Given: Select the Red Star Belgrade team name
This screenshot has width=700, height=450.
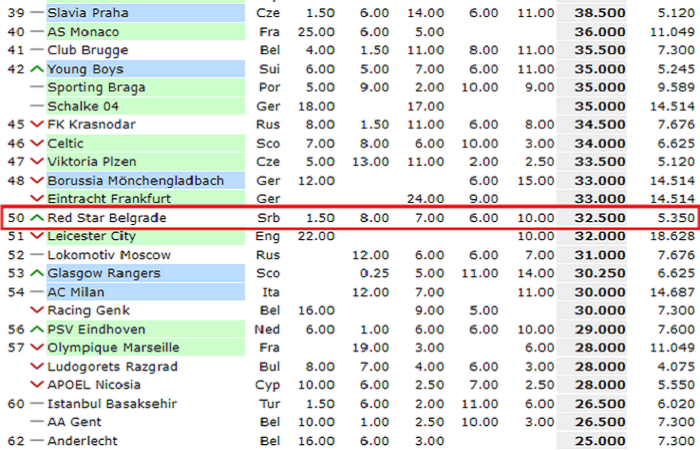Looking at the screenshot, I should coord(107,218).
